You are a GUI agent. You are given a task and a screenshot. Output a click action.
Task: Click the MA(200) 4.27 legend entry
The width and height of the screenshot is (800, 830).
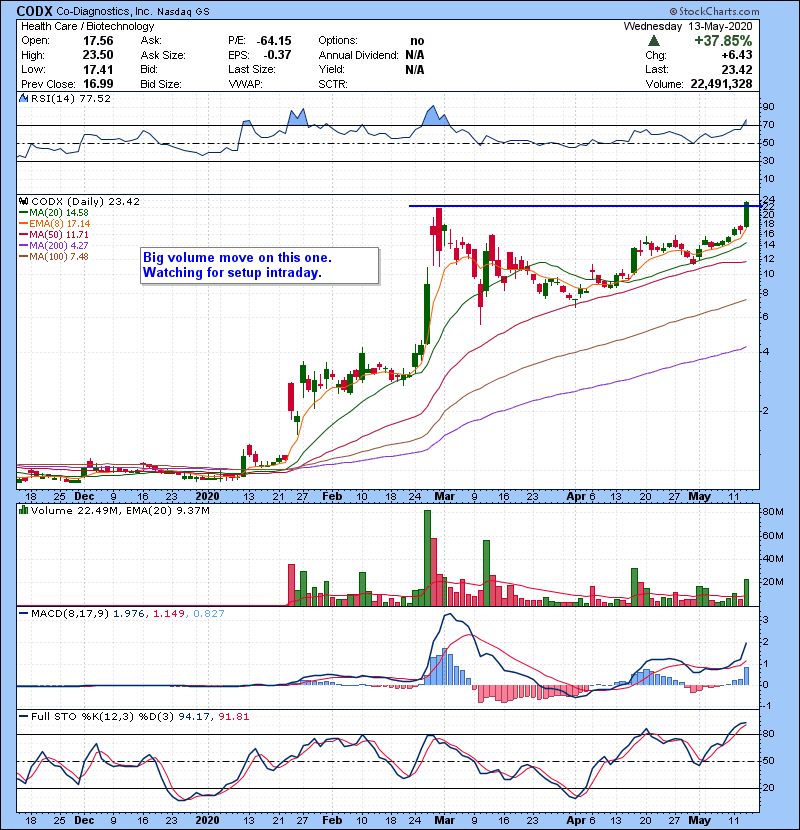tap(54, 246)
